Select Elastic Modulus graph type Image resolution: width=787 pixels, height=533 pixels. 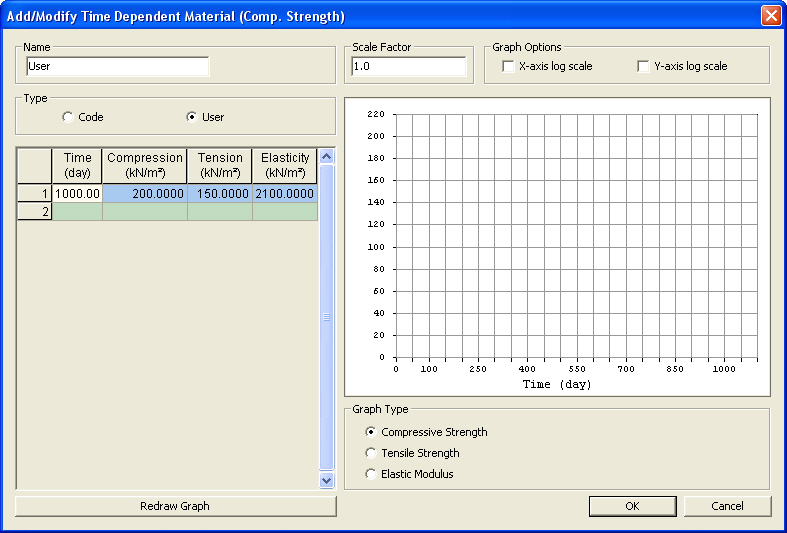pos(370,474)
